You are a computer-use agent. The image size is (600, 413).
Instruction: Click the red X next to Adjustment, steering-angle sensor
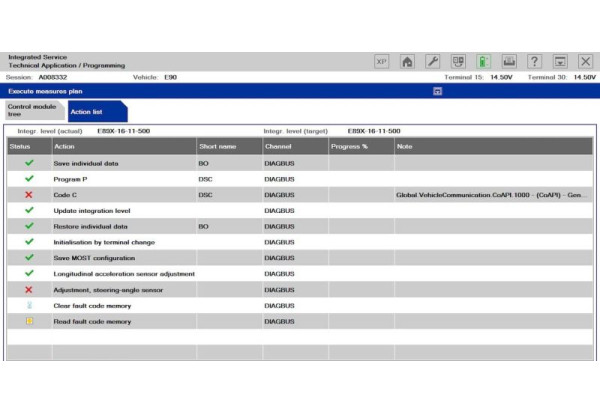pos(29,290)
